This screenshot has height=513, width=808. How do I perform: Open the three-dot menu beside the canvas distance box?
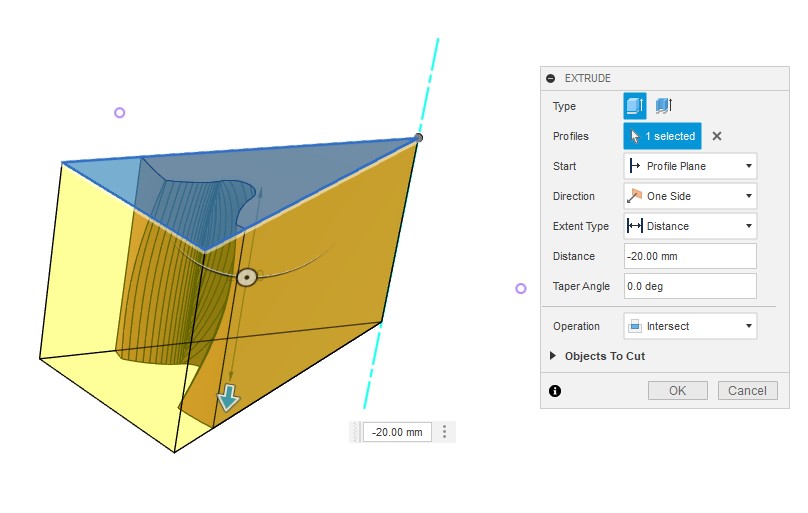tap(445, 432)
